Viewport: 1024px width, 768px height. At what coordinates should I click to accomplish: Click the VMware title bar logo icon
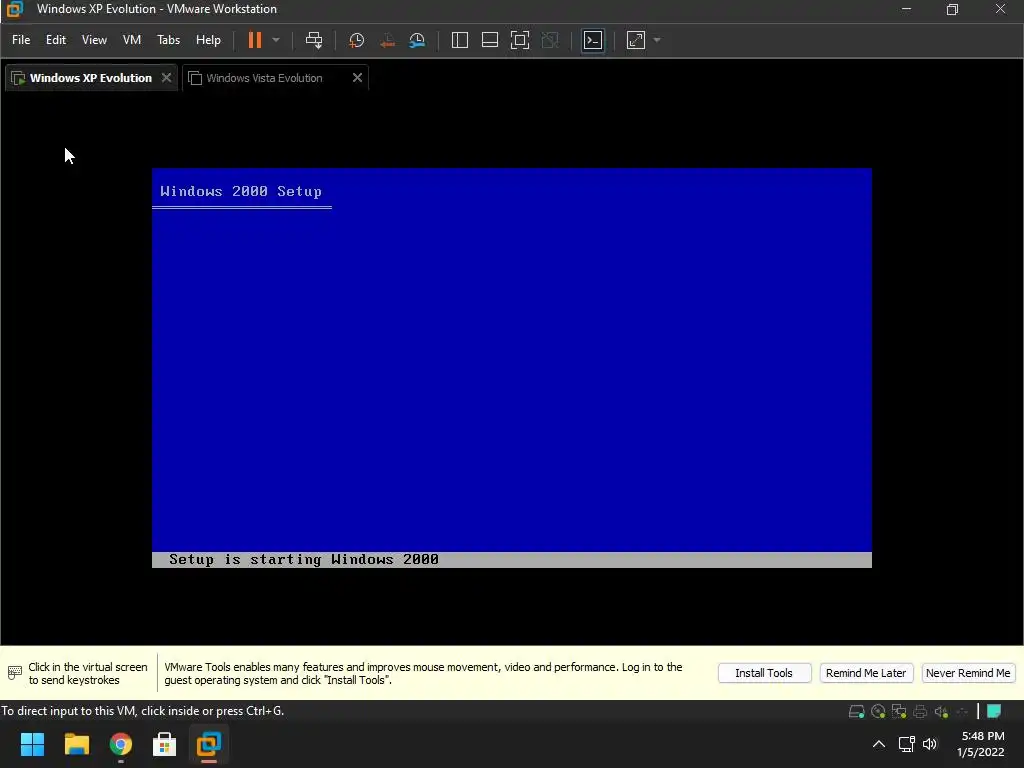(14, 9)
